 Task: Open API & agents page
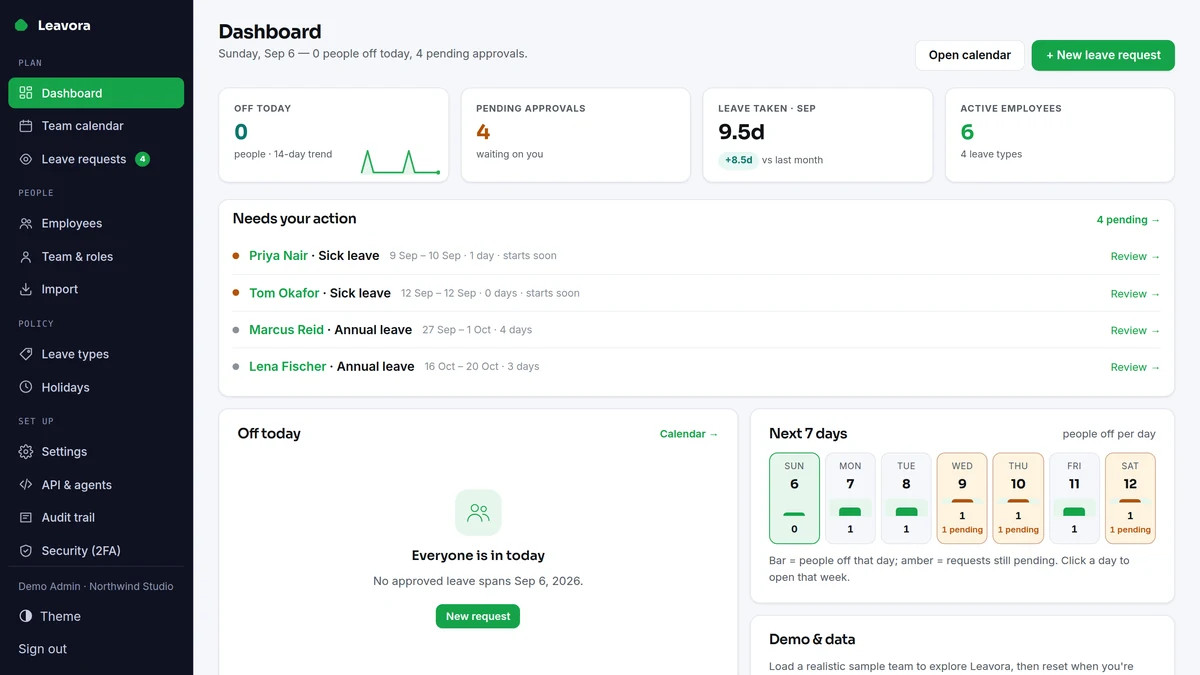tap(96, 485)
